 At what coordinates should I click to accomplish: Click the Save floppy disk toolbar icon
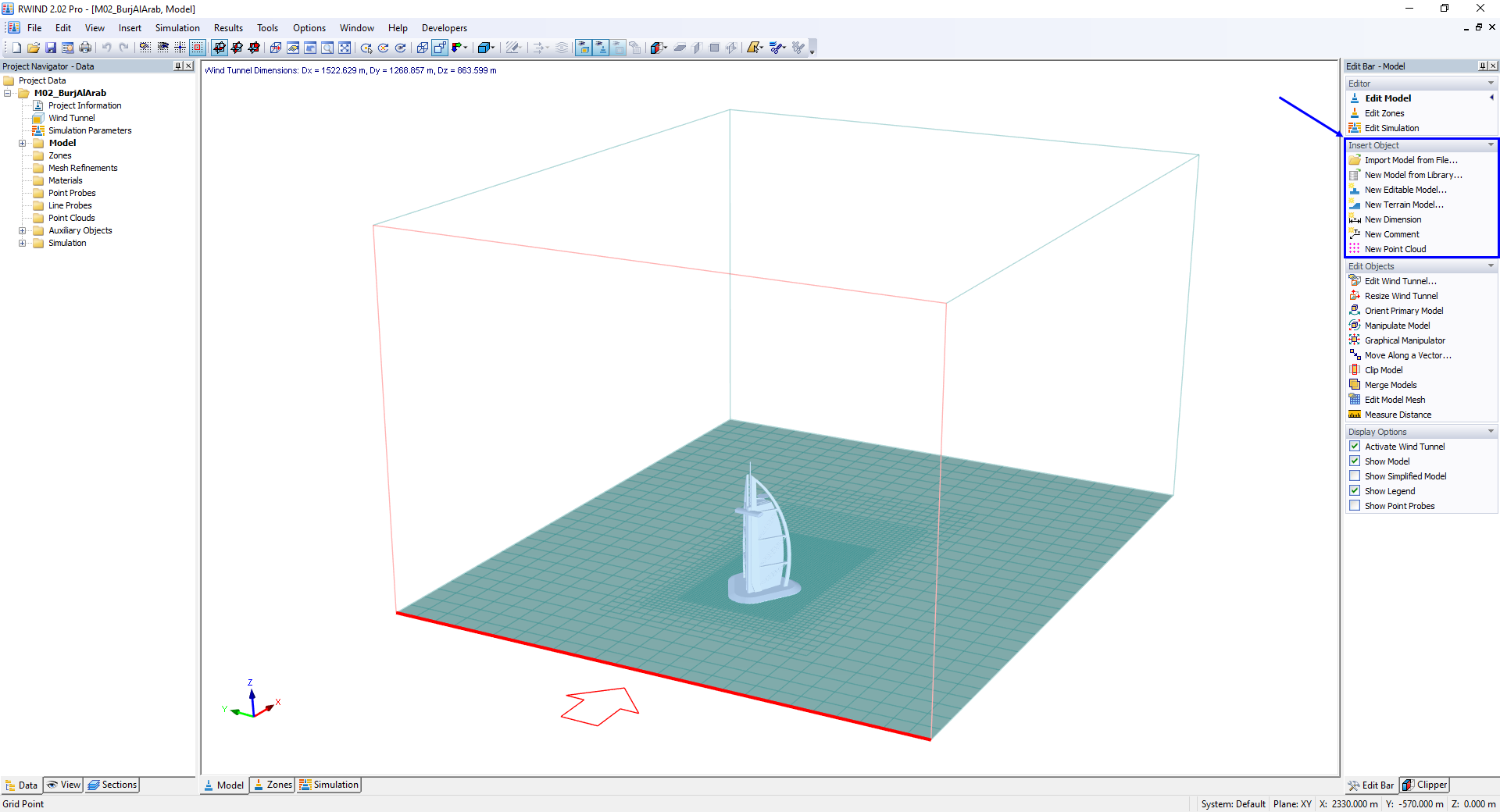pos(51,48)
